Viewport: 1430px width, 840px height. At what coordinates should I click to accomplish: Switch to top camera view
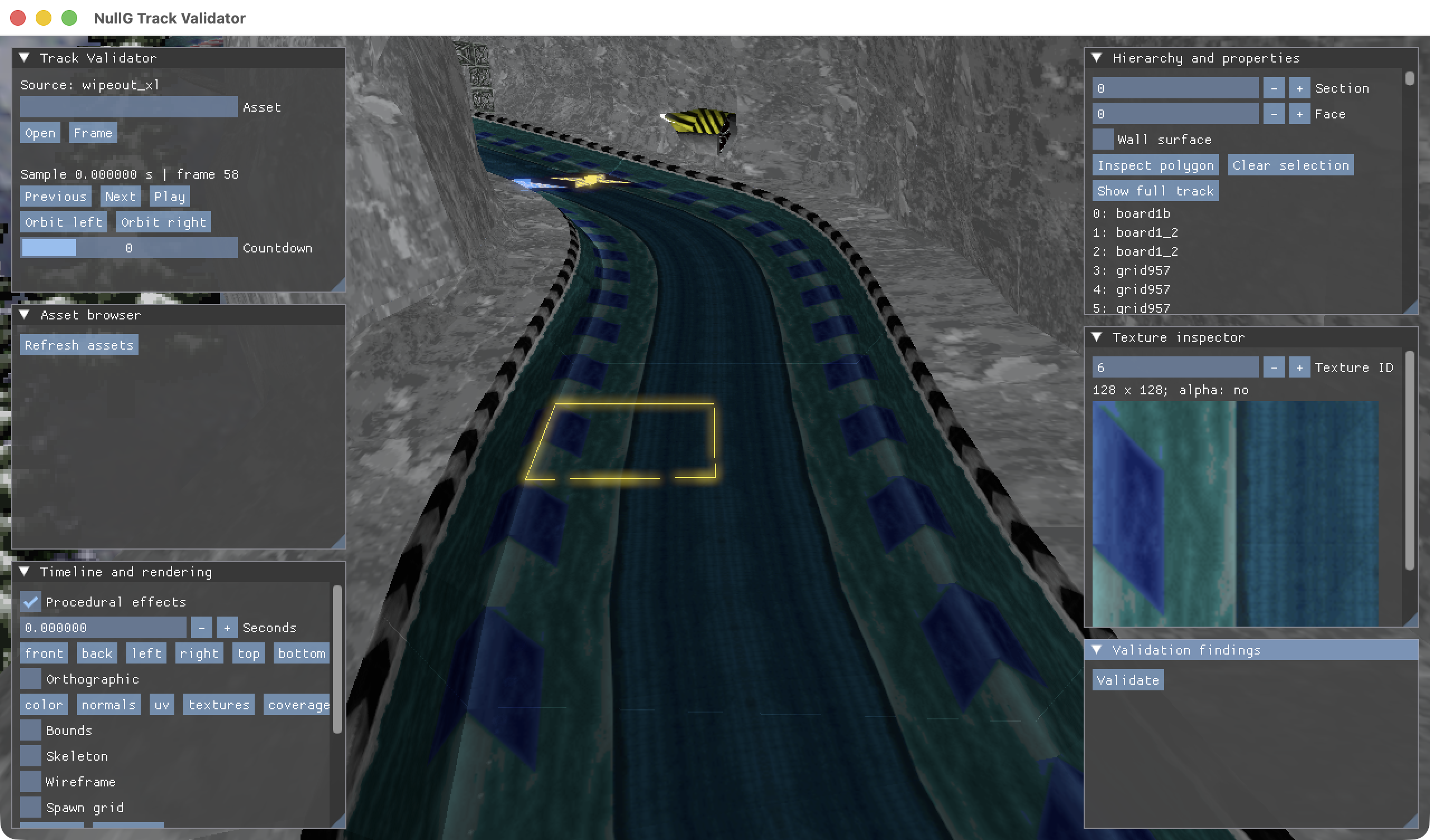coord(249,653)
